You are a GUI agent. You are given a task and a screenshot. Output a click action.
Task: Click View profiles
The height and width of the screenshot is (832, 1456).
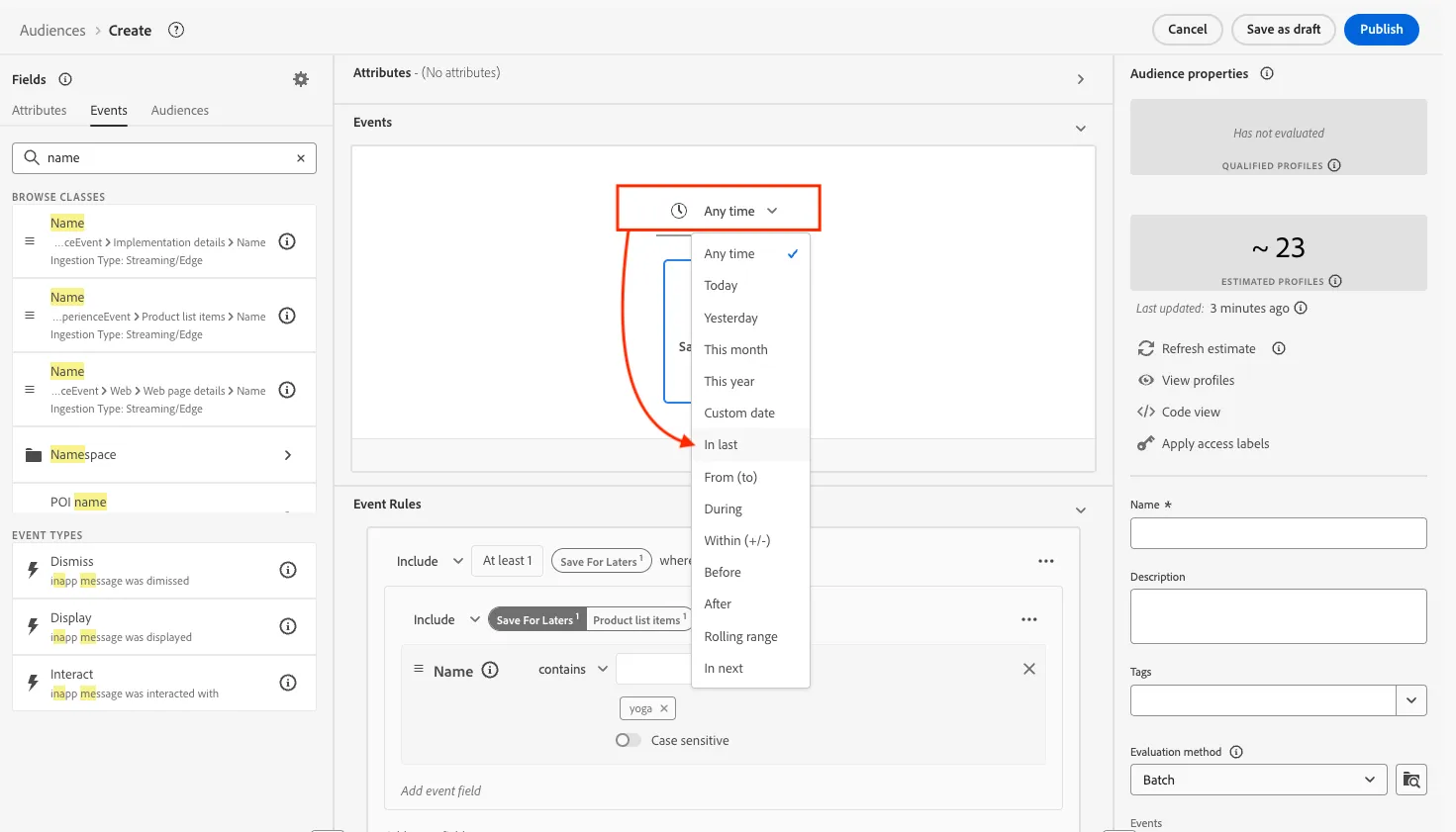pos(1198,381)
